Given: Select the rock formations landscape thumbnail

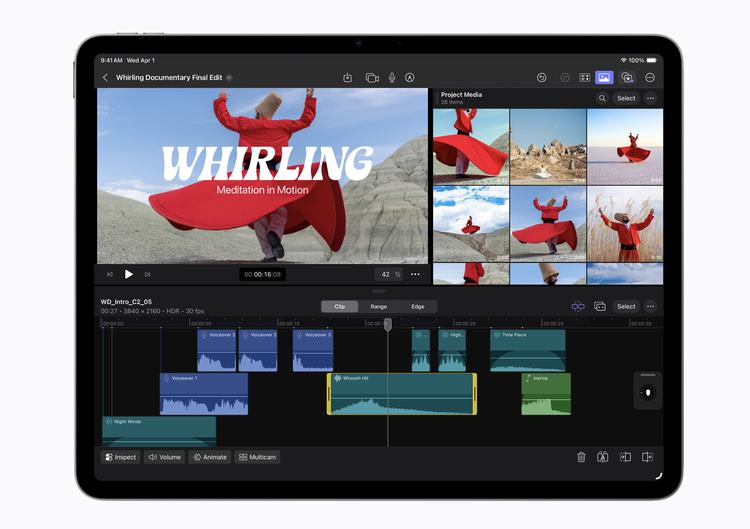Looking at the screenshot, I should [x=548, y=146].
